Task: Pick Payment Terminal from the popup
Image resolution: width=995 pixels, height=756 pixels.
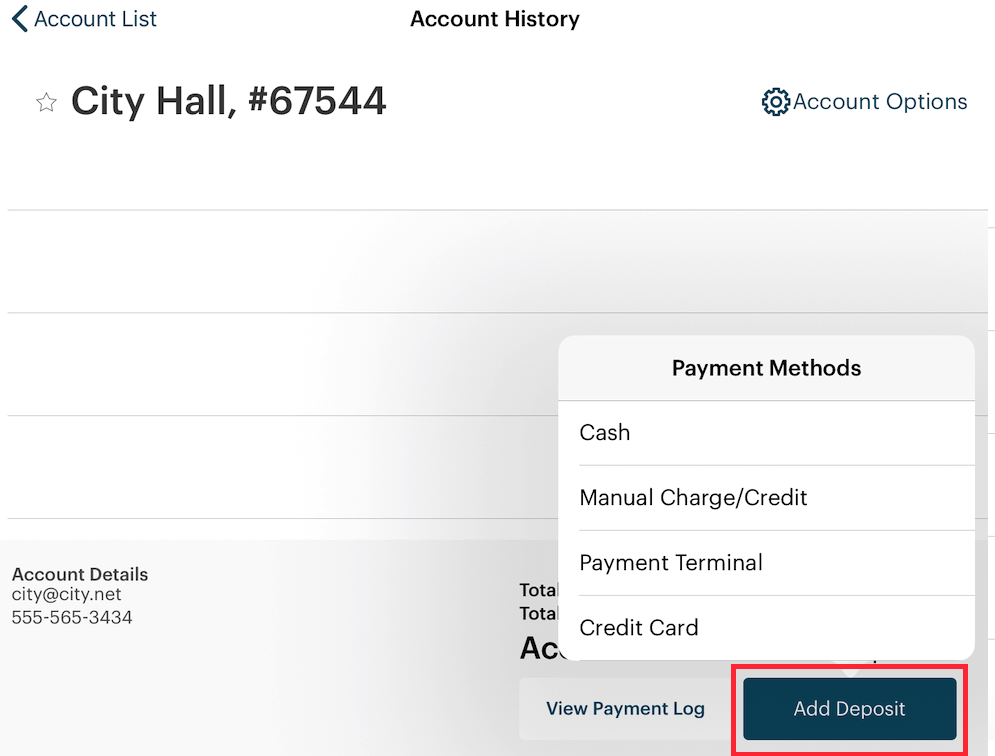Action: click(670, 562)
